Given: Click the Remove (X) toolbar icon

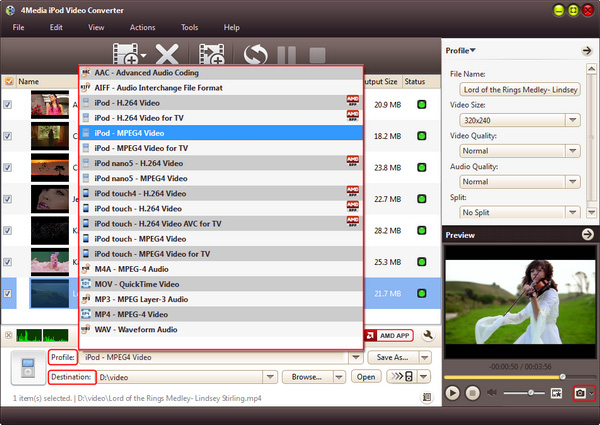Looking at the screenshot, I should point(167,54).
